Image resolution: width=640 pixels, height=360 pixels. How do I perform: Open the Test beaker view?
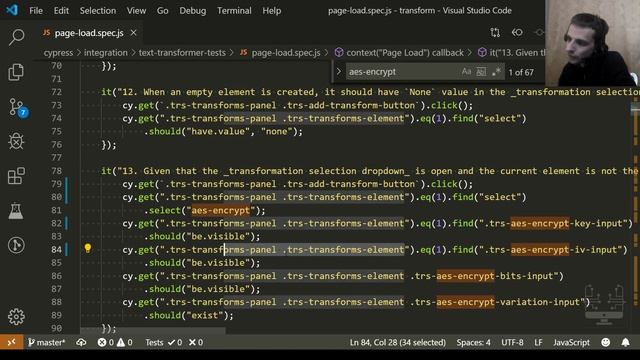[x=16, y=211]
